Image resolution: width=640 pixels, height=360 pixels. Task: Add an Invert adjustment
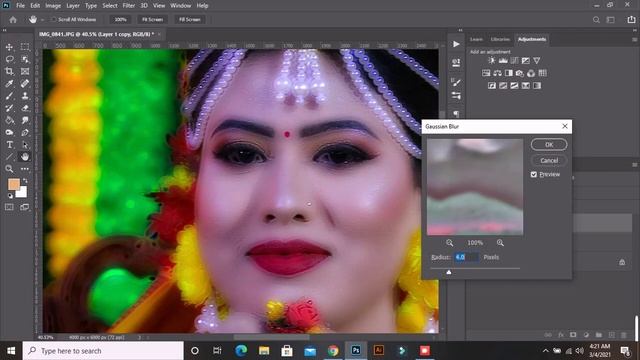(x=492, y=86)
